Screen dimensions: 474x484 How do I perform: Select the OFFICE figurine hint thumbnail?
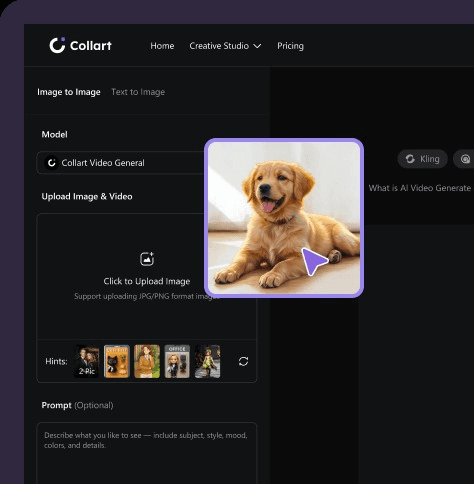pyautogui.click(x=177, y=362)
